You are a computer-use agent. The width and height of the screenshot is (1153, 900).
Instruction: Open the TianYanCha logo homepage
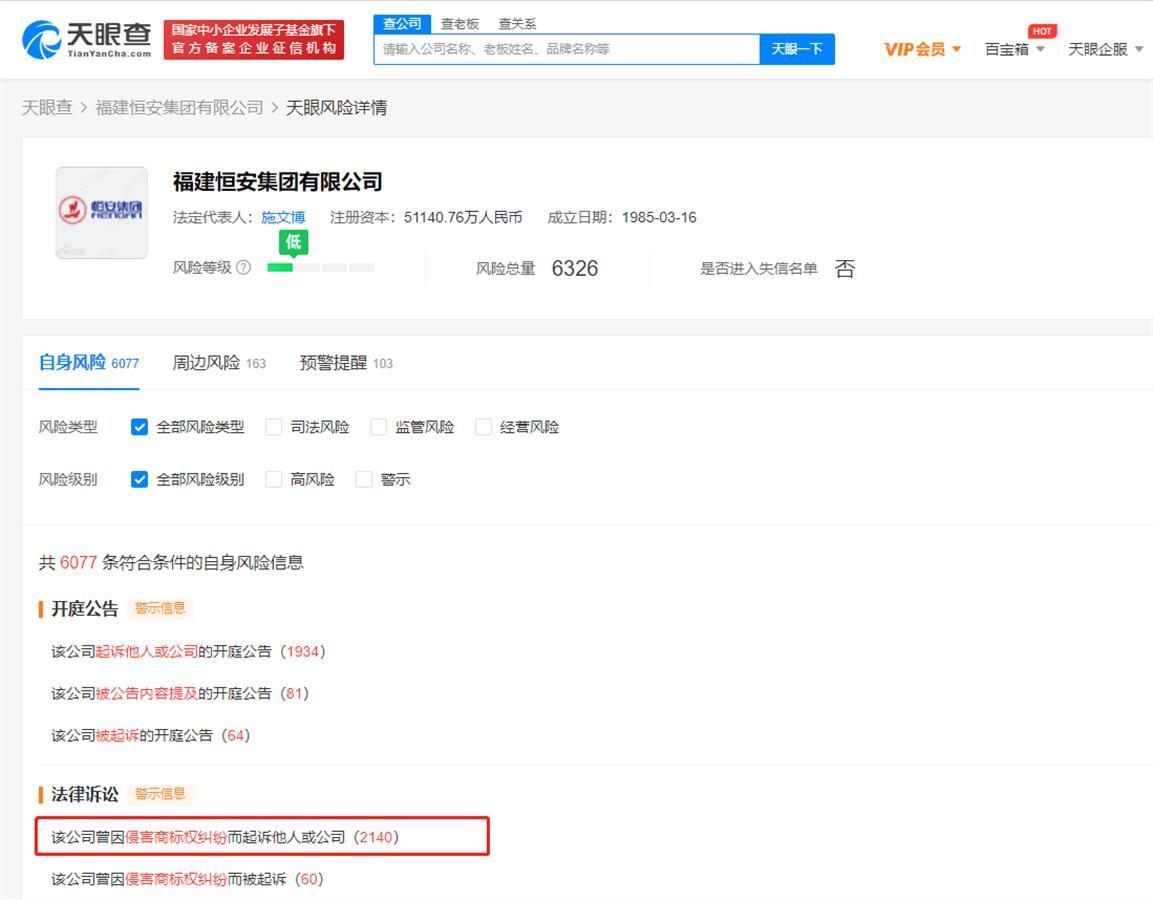click(87, 40)
